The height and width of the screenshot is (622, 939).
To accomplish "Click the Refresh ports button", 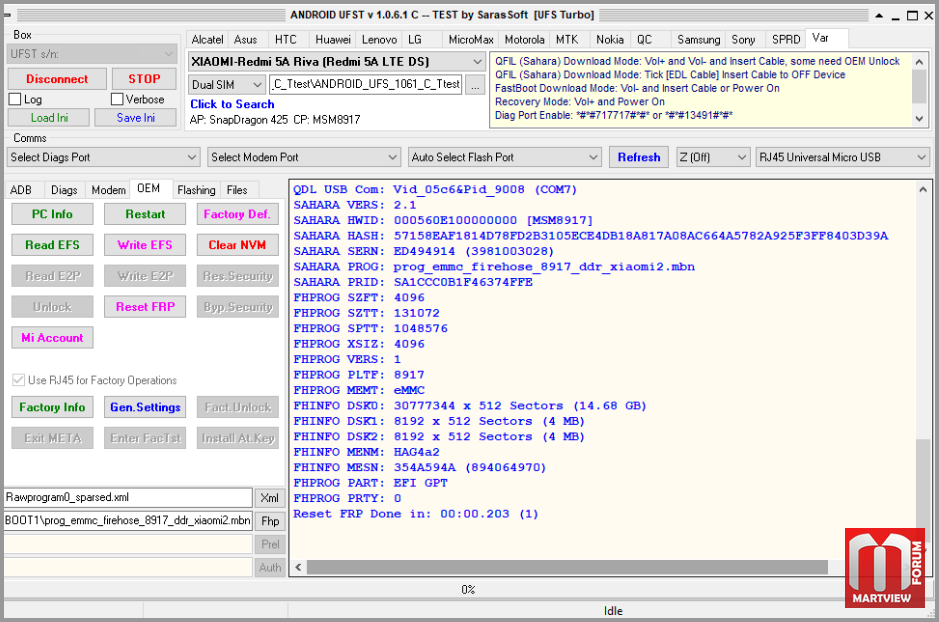I will point(639,157).
